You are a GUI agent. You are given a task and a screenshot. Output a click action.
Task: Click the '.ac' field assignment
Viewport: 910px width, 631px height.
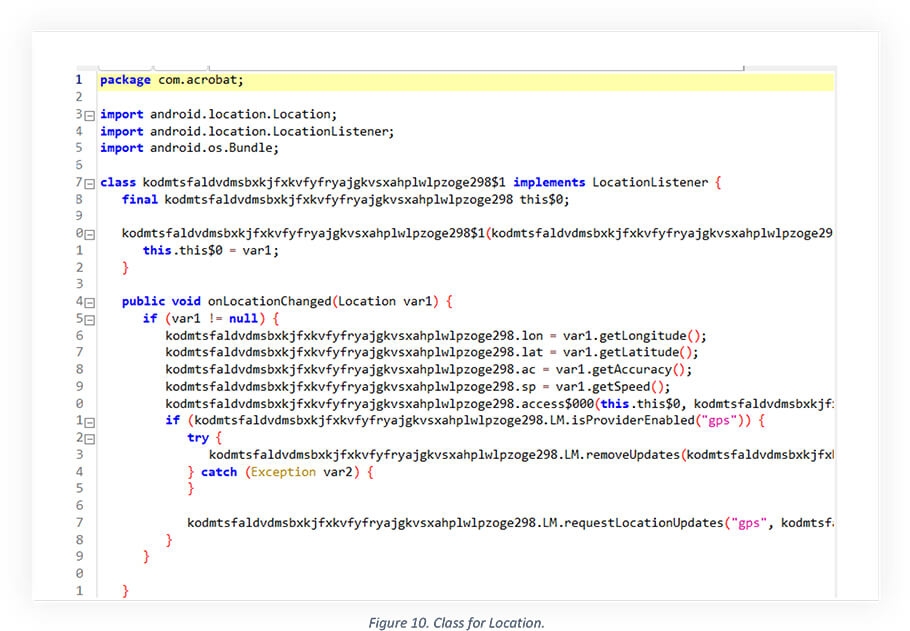[525, 370]
